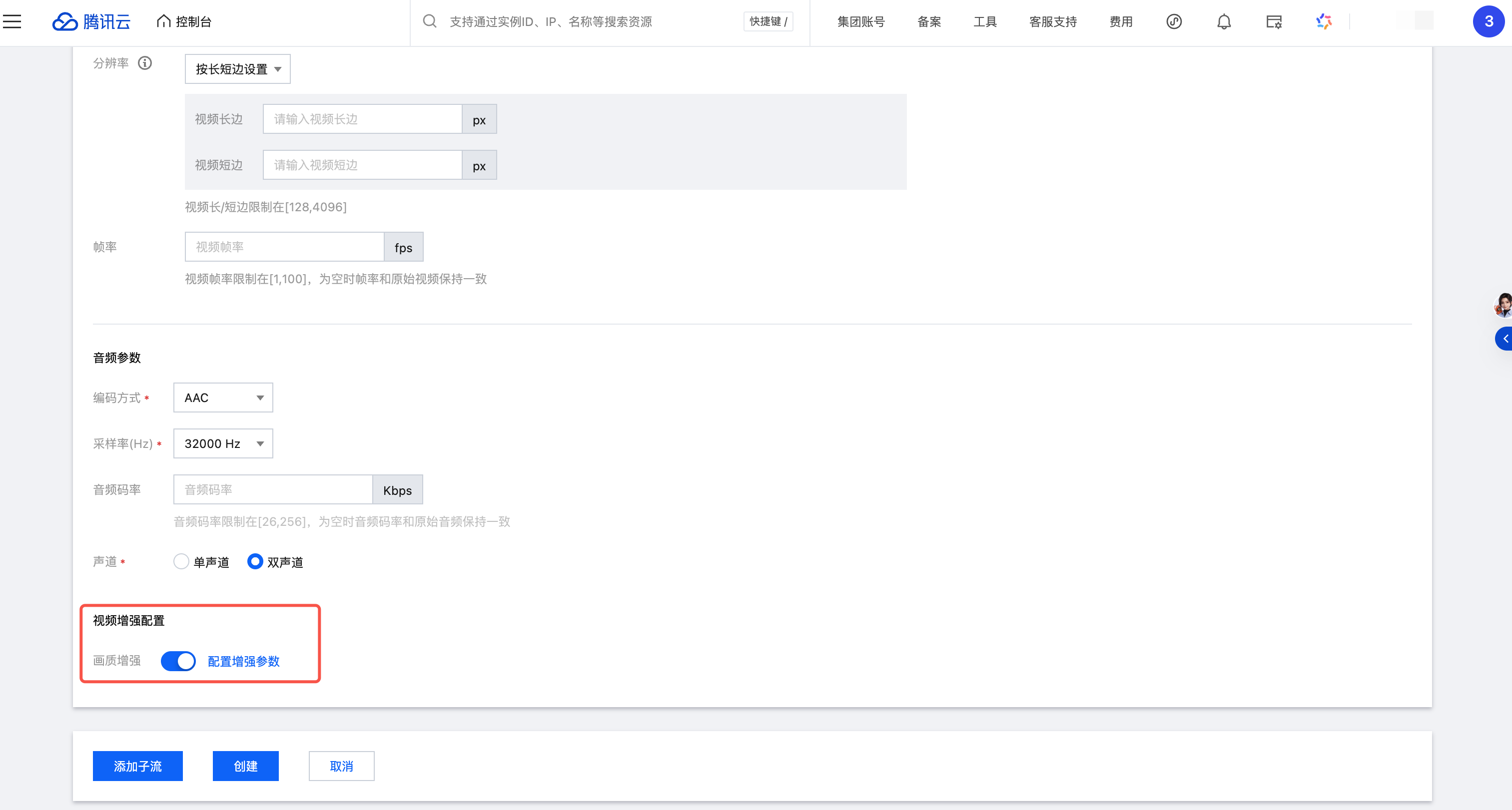Select the 双声道 radio option
Viewport: 1512px width, 810px height.
point(255,561)
